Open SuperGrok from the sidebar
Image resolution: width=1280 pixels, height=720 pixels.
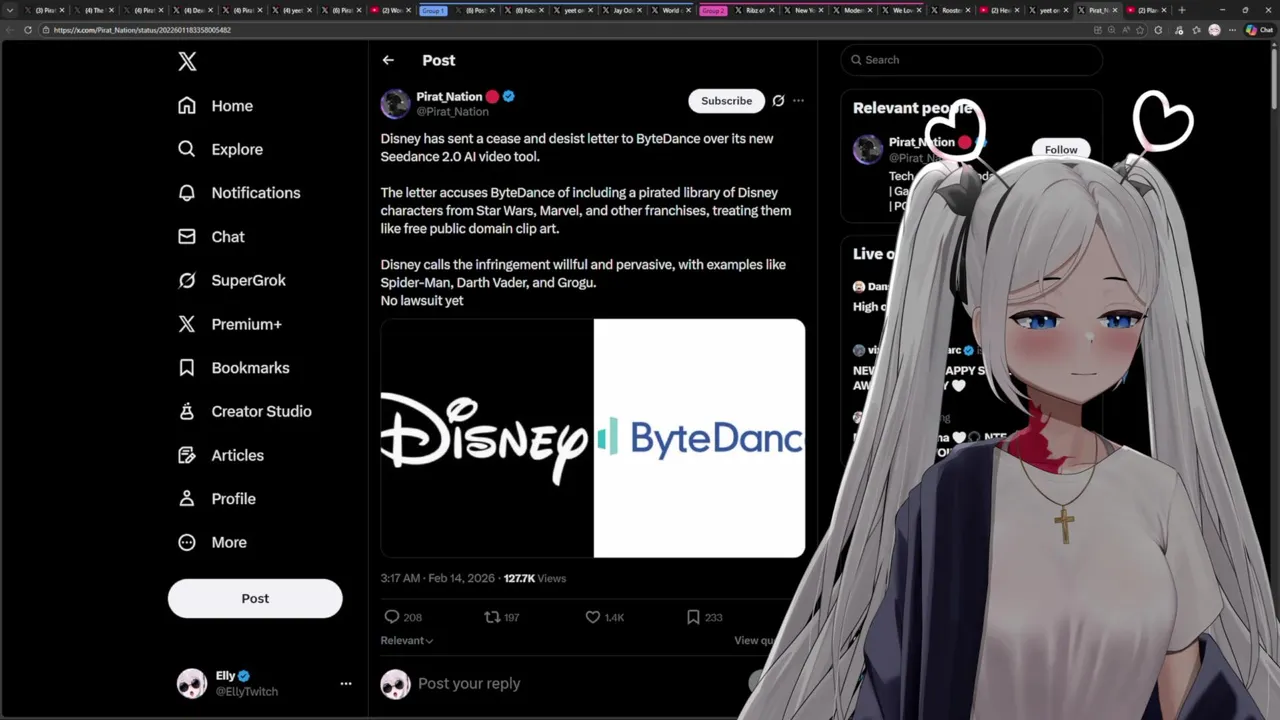tap(231, 280)
